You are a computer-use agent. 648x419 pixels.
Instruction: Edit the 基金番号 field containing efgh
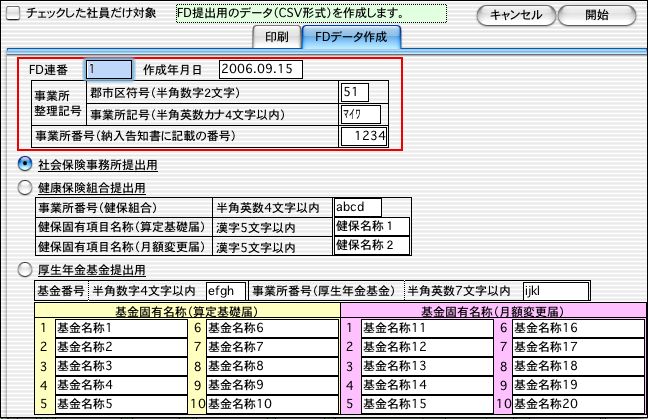click(225, 290)
